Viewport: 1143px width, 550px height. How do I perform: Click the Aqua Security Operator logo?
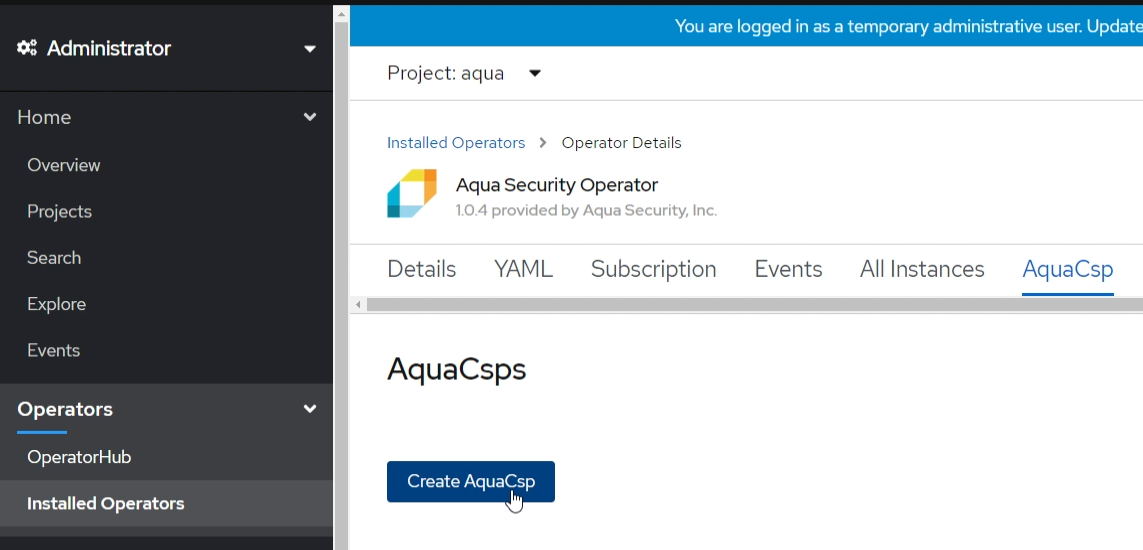coord(412,193)
